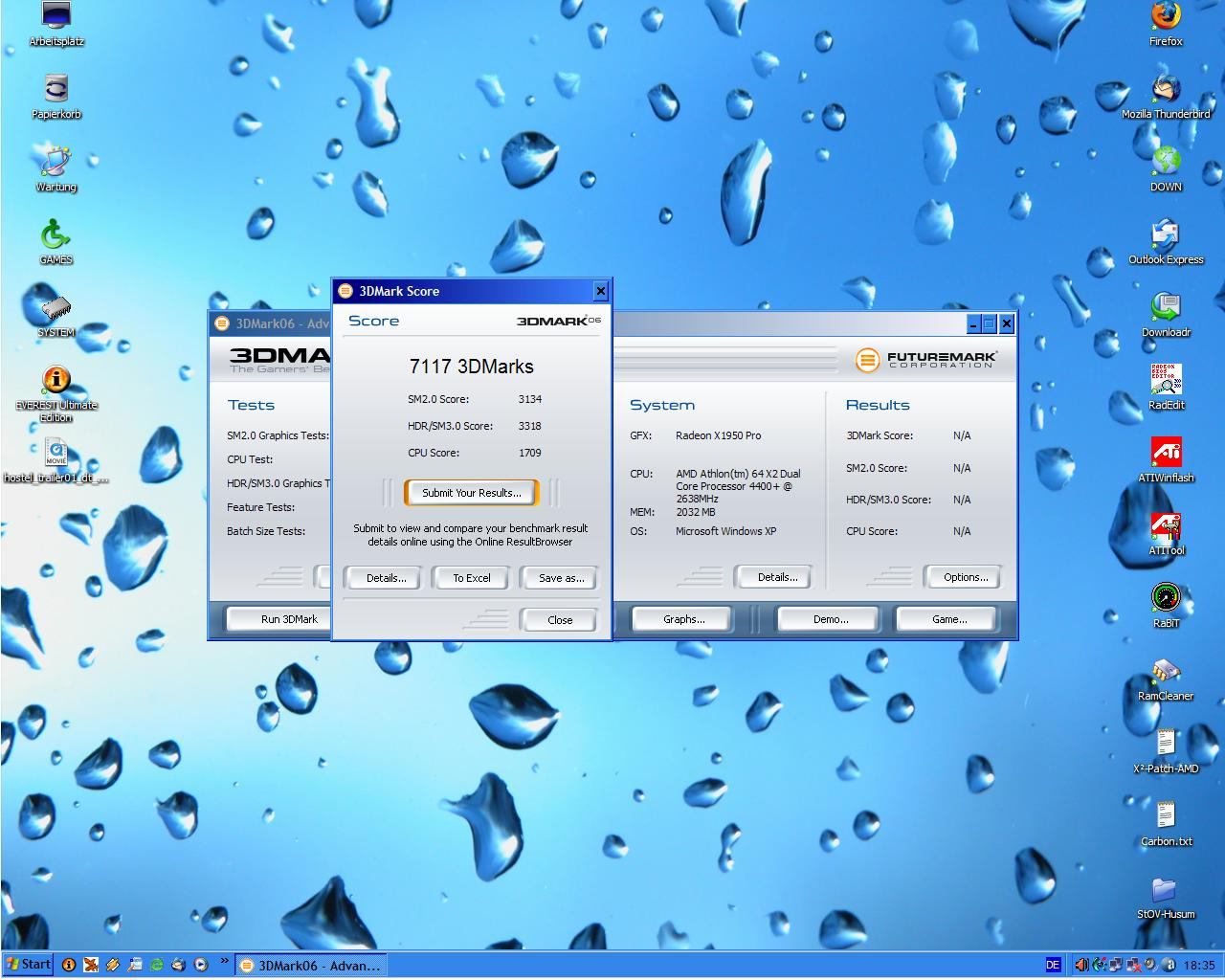Click the taskbar clock showing 18:35
The width and height of the screenshot is (1225, 980).
[x=1199, y=966]
